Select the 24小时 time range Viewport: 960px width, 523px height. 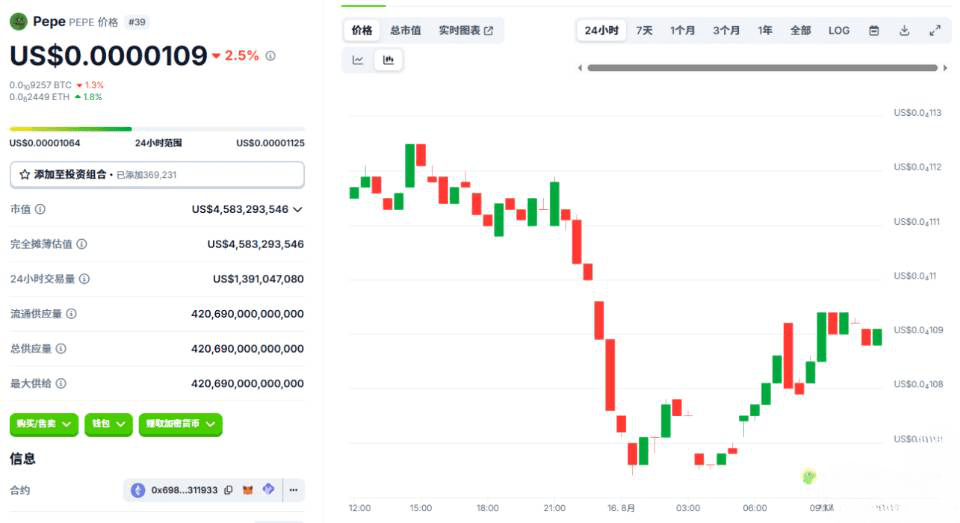tap(601, 31)
